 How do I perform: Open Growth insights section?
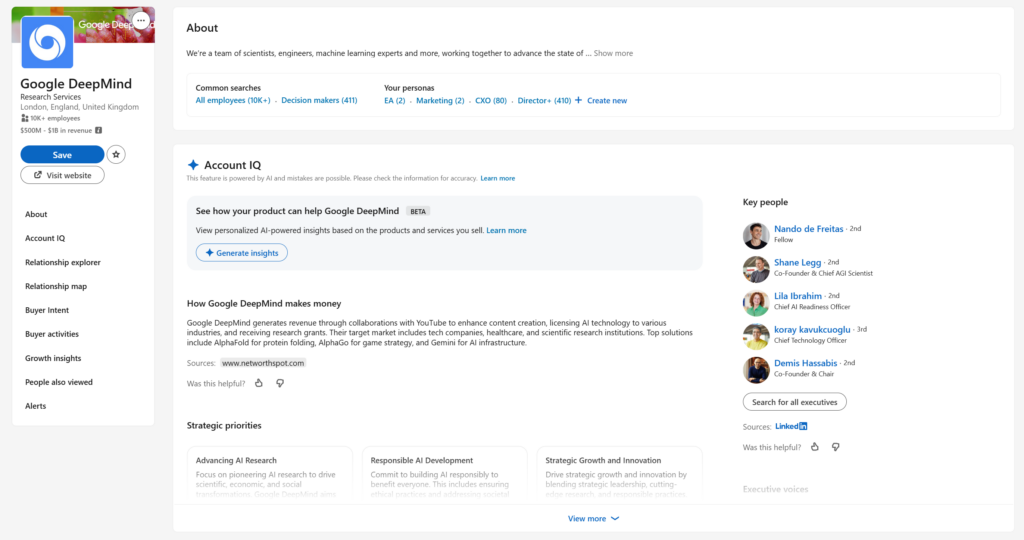[x=53, y=358]
